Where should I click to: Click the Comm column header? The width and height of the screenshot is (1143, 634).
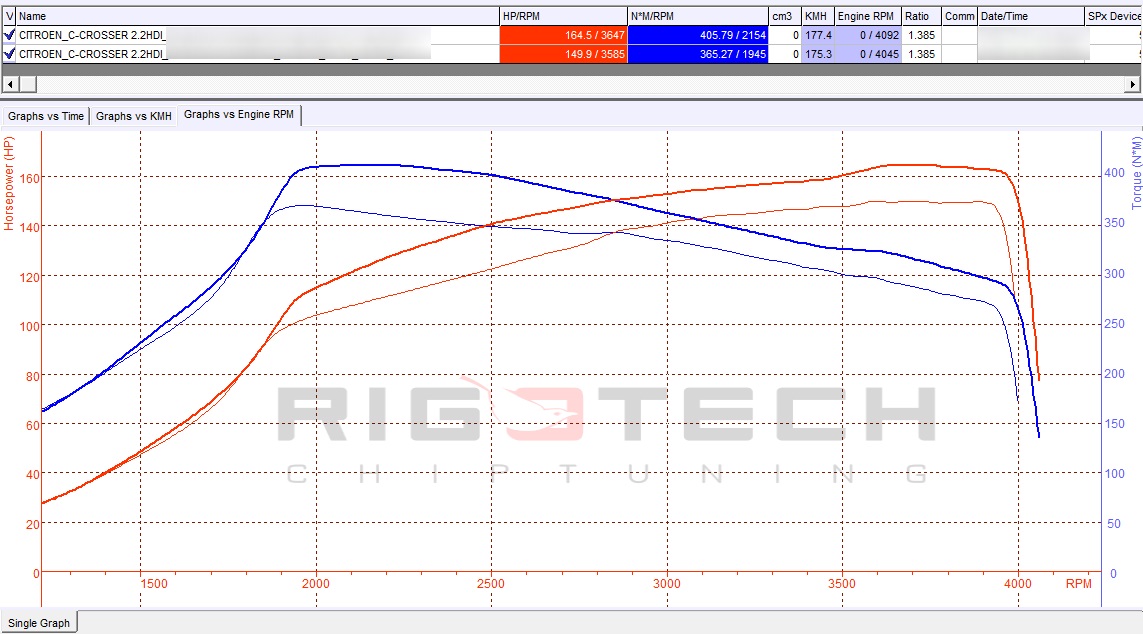coord(959,16)
